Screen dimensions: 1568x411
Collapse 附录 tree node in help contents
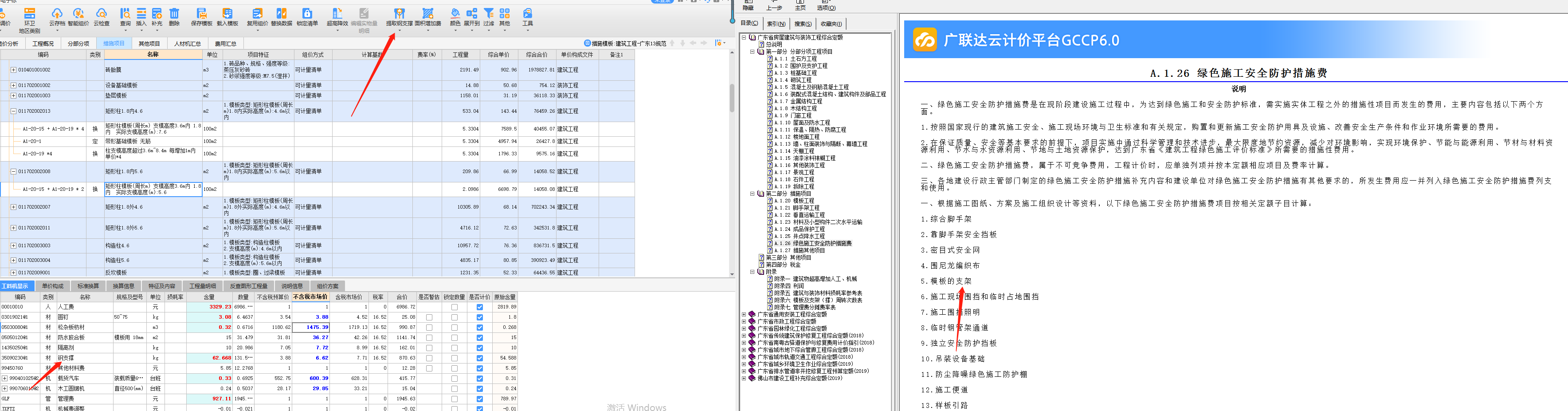(752, 272)
